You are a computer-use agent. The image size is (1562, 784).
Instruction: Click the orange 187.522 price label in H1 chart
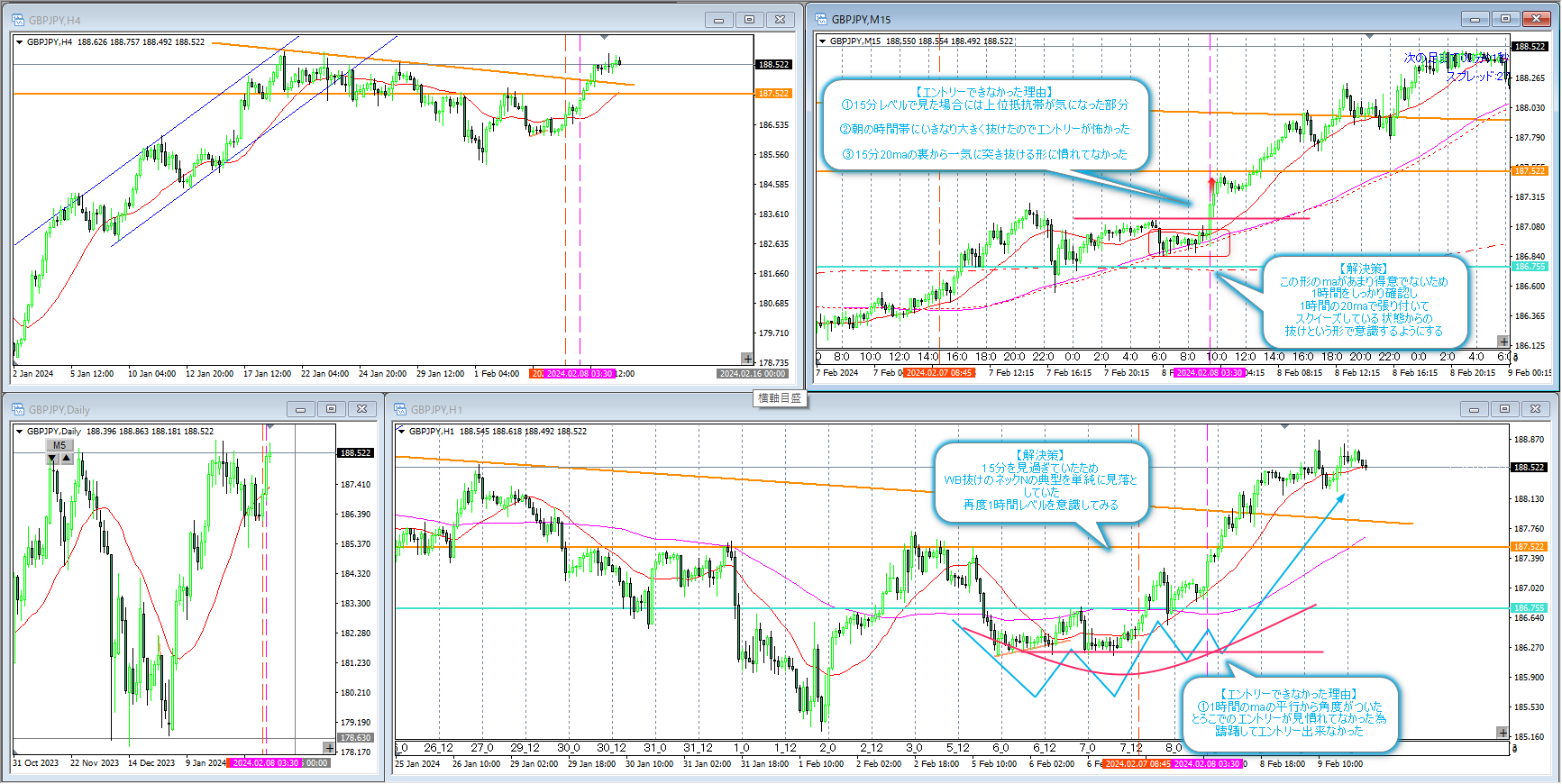1529,547
